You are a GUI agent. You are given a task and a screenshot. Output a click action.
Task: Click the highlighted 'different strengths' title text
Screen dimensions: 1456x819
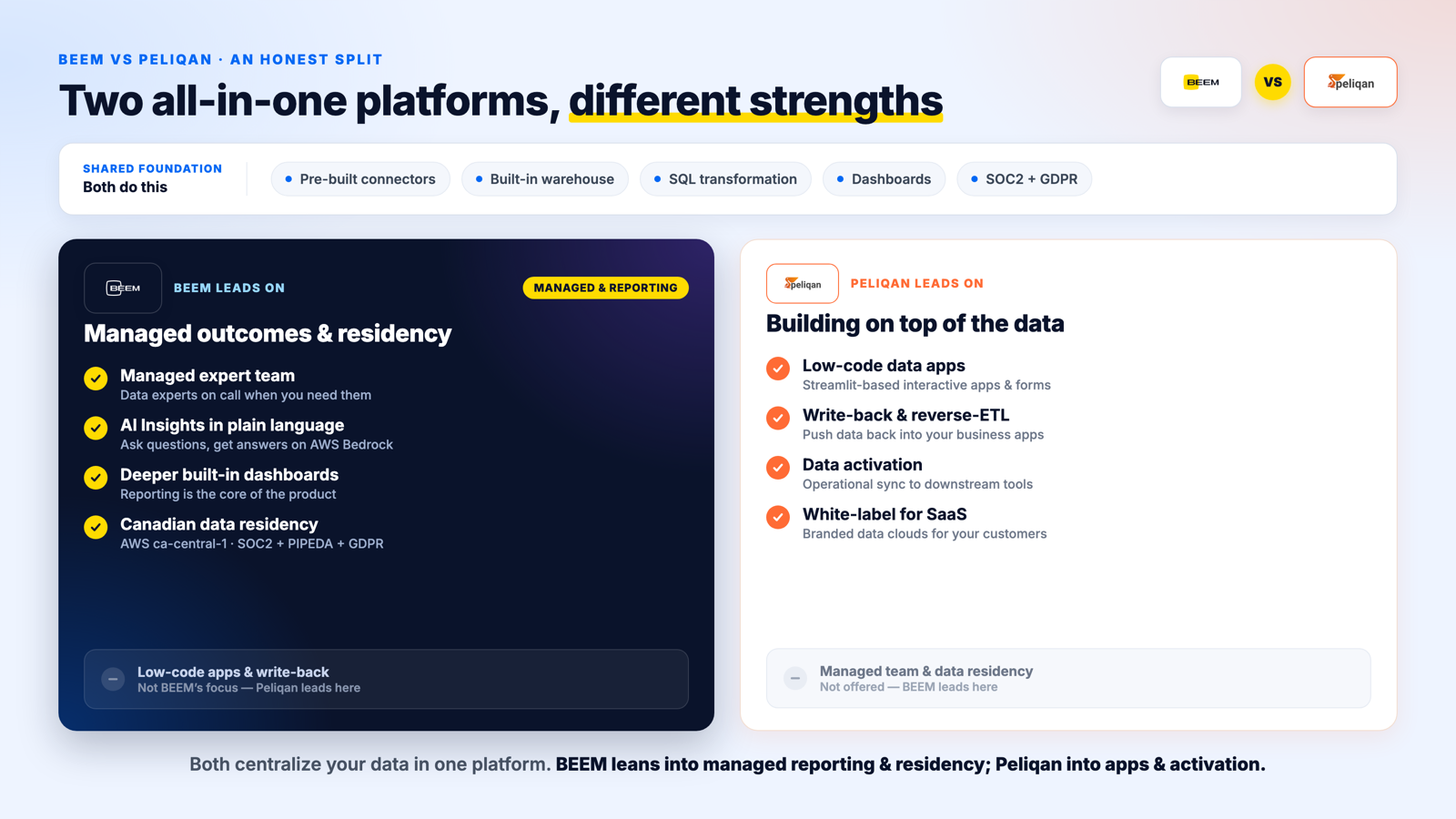tap(755, 100)
